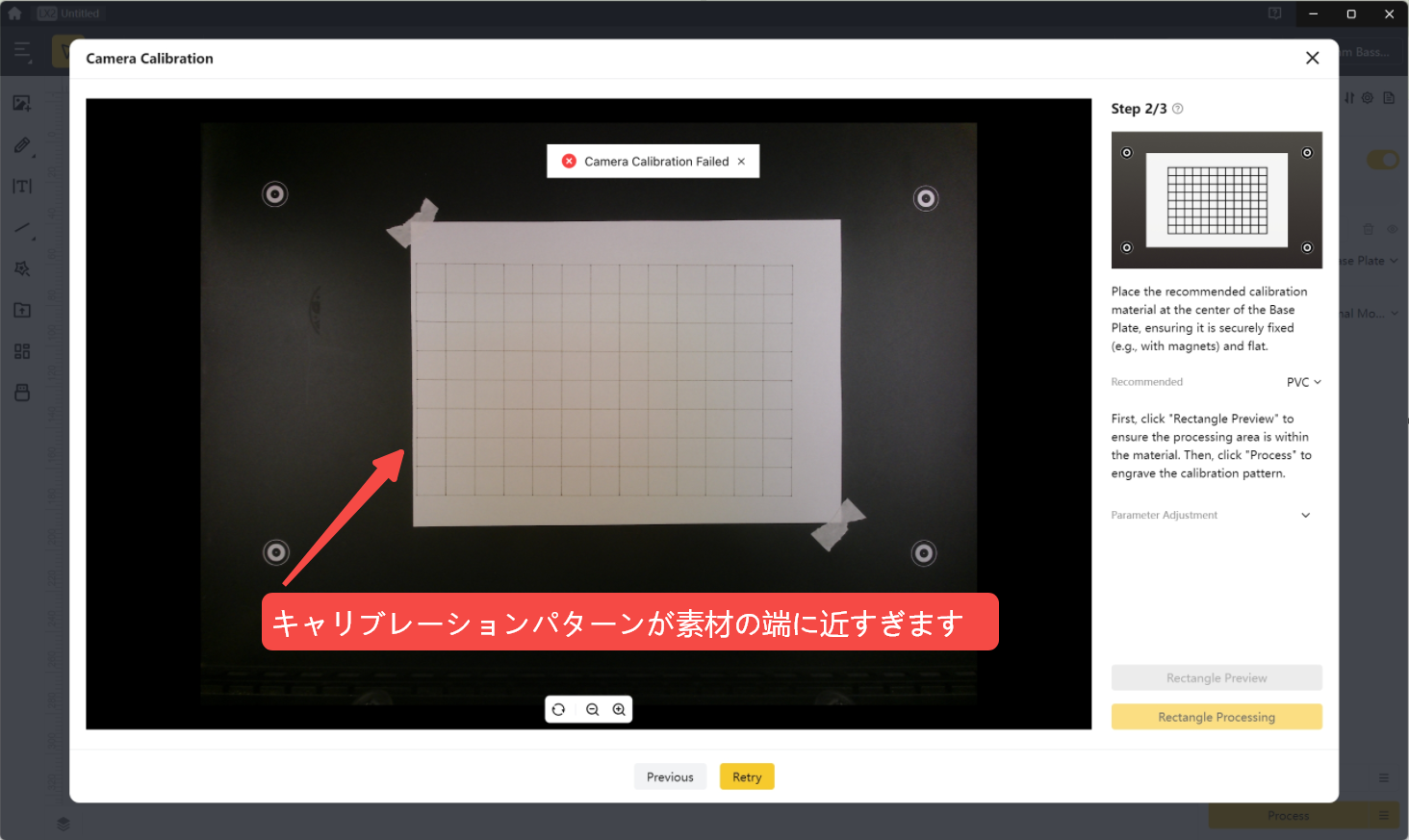Open the menu icon beside the Process button

(1384, 816)
